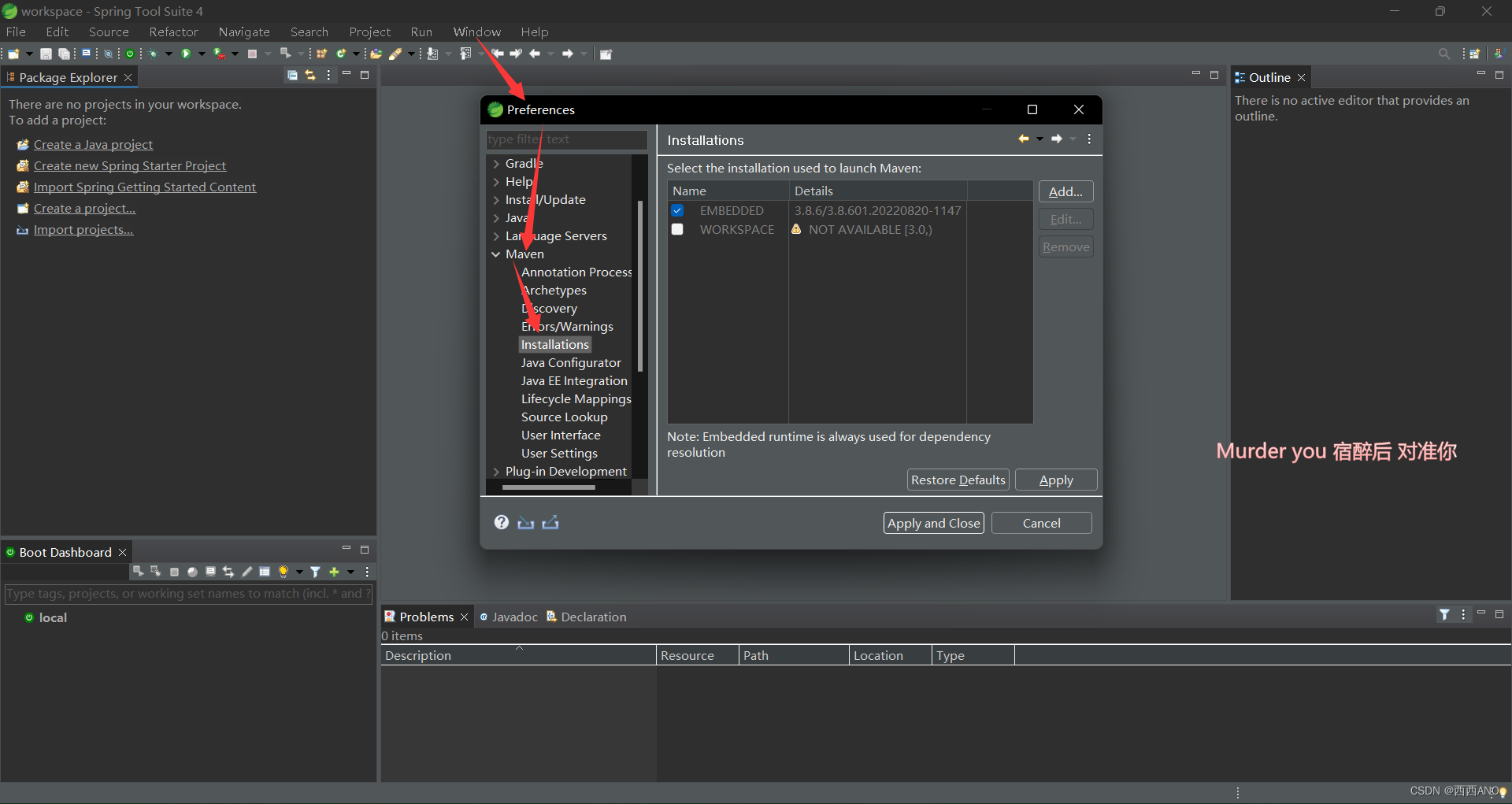This screenshot has width=1512, height=804.
Task: Click Boot Dashboard light bulb icon
Action: 283,572
